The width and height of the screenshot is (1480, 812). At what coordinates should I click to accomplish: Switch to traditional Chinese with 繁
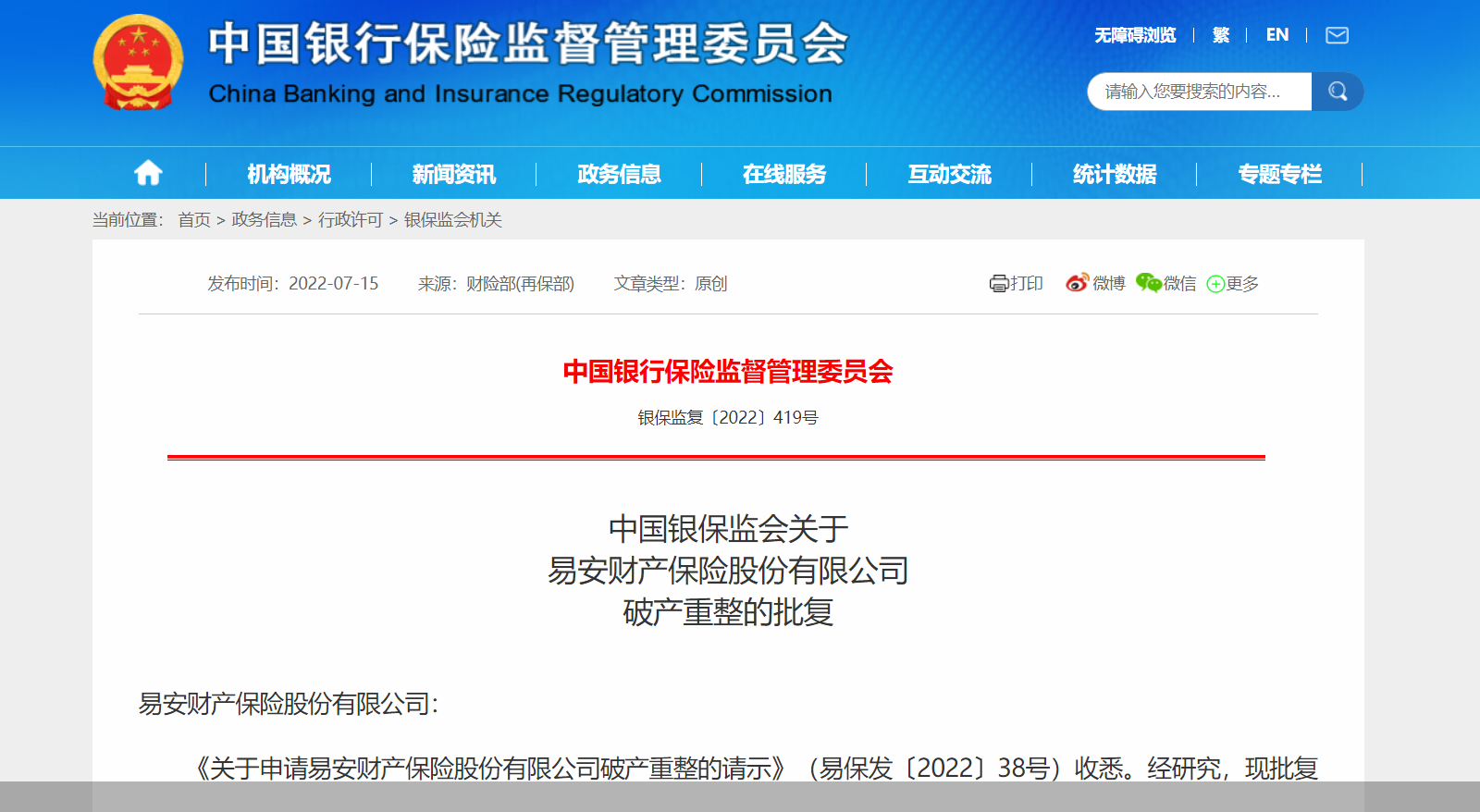pyautogui.click(x=1221, y=35)
